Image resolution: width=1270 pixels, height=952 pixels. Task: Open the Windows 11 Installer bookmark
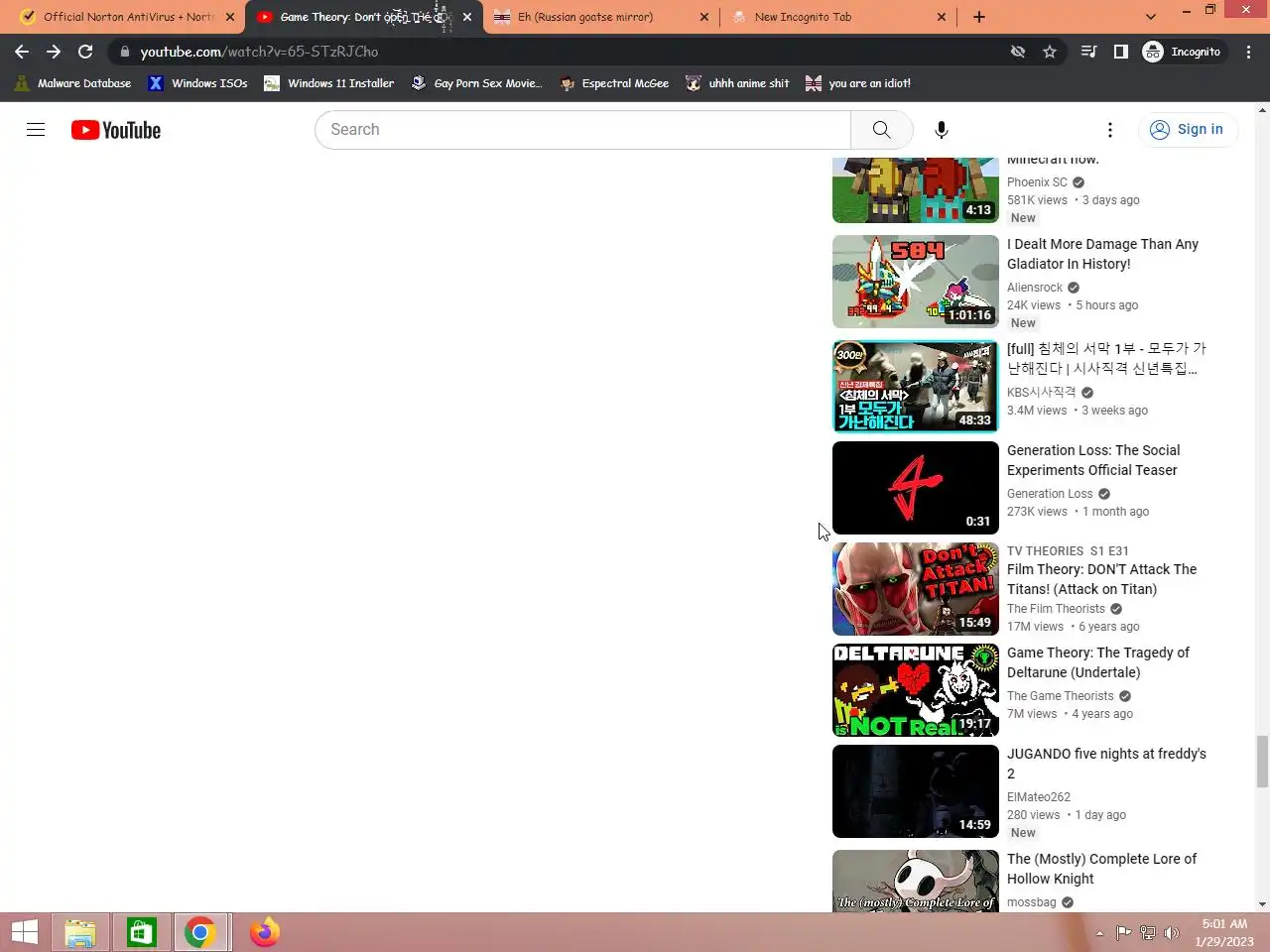[328, 83]
